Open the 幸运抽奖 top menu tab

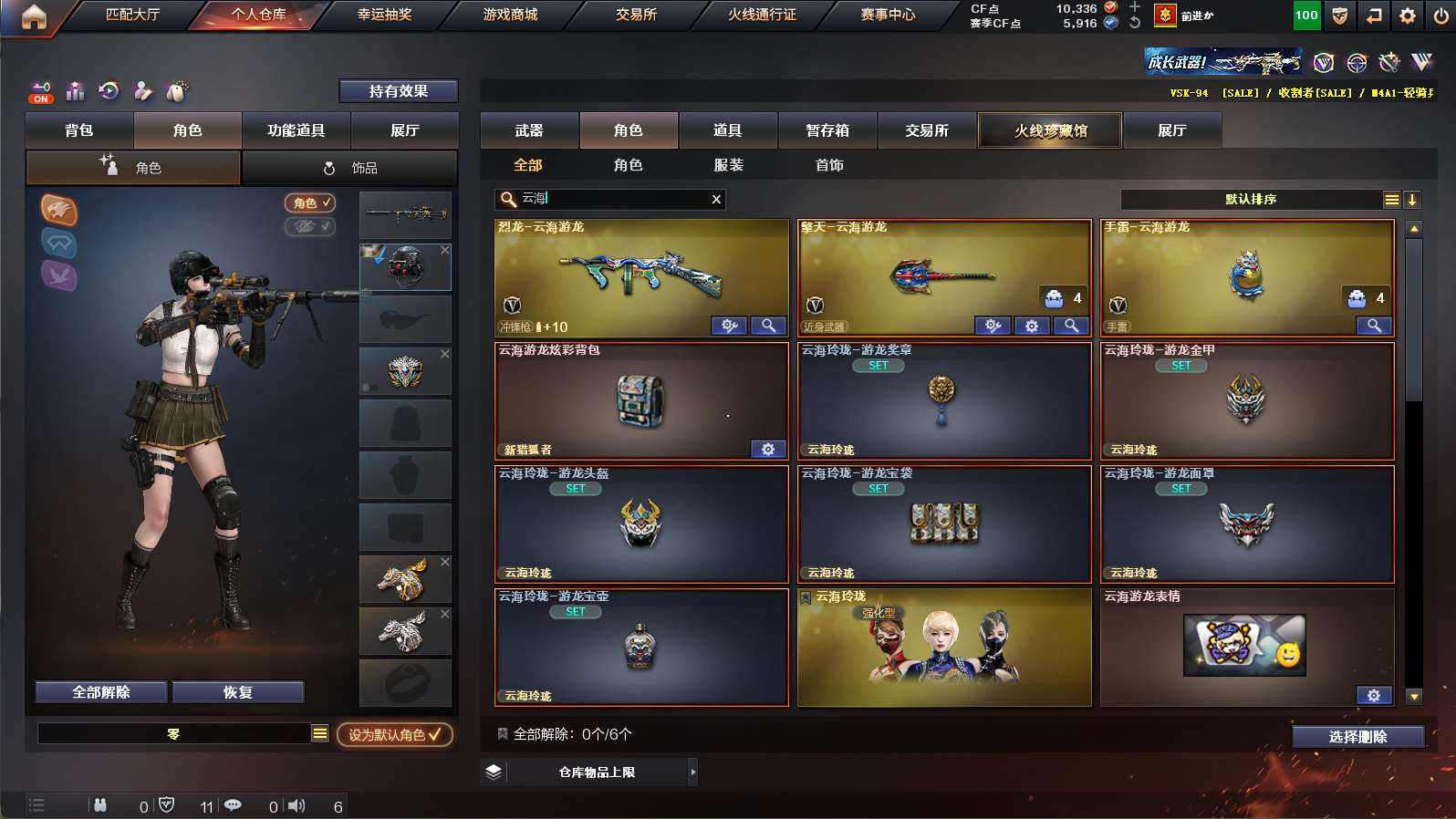(x=384, y=15)
